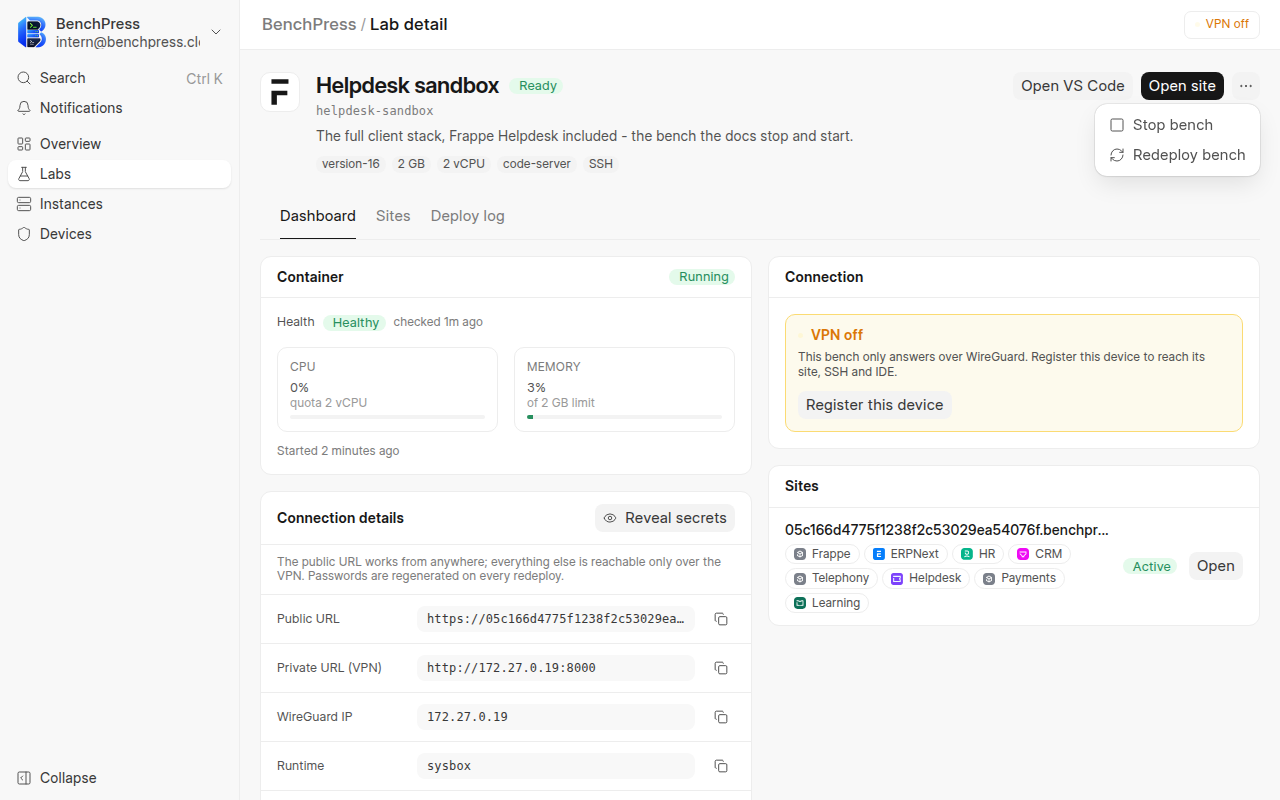Click the Payments app tag
Image resolution: width=1280 pixels, height=800 pixels.
(1019, 578)
